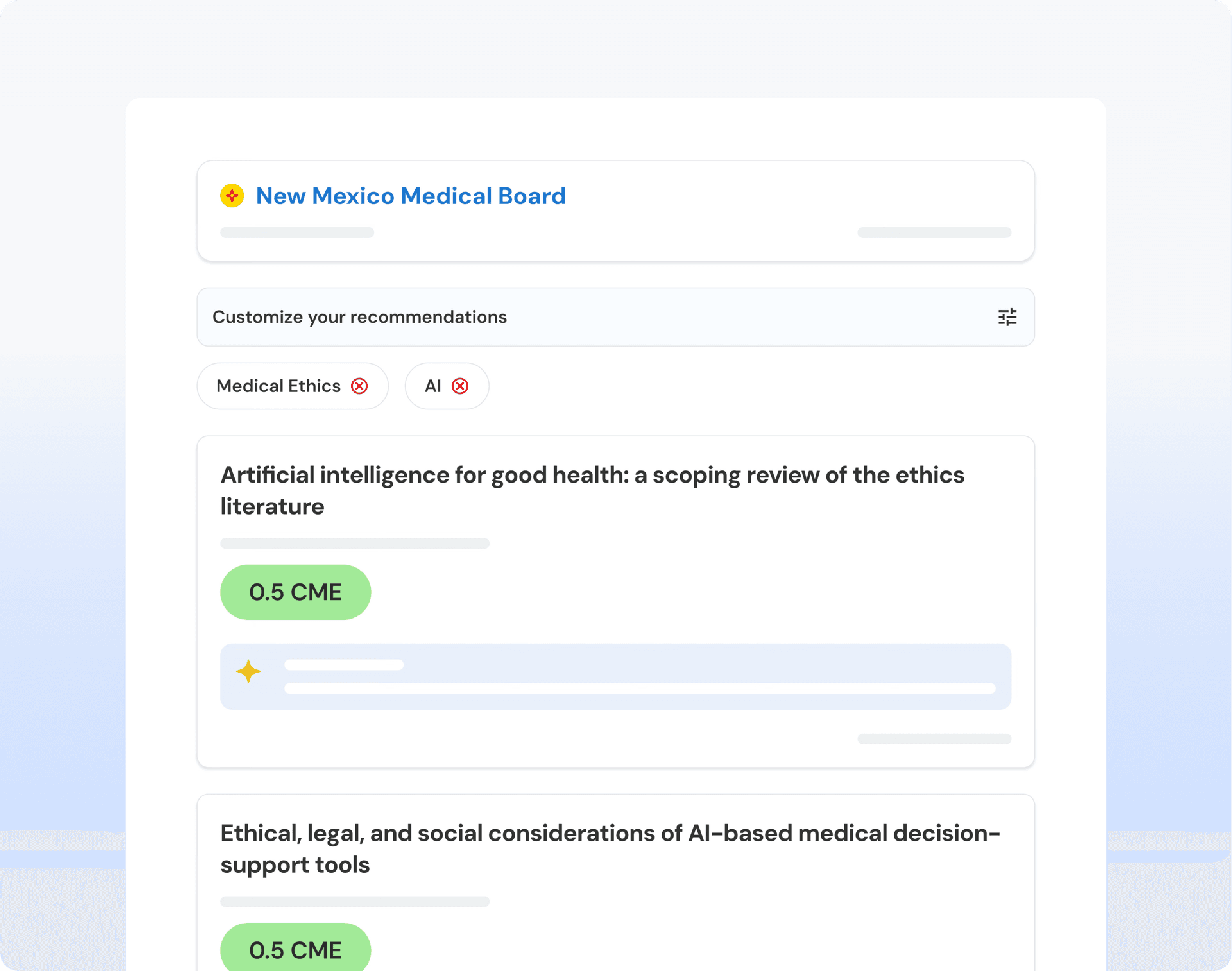The width and height of the screenshot is (1232, 971).
Task: Remove the AI filter tag
Action: [x=460, y=386]
